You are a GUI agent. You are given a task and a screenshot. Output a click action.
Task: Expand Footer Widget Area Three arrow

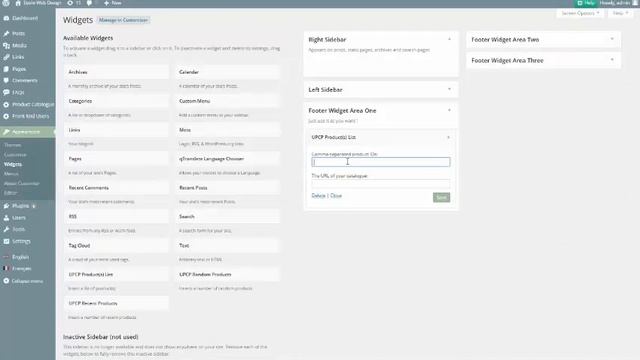(x=612, y=60)
